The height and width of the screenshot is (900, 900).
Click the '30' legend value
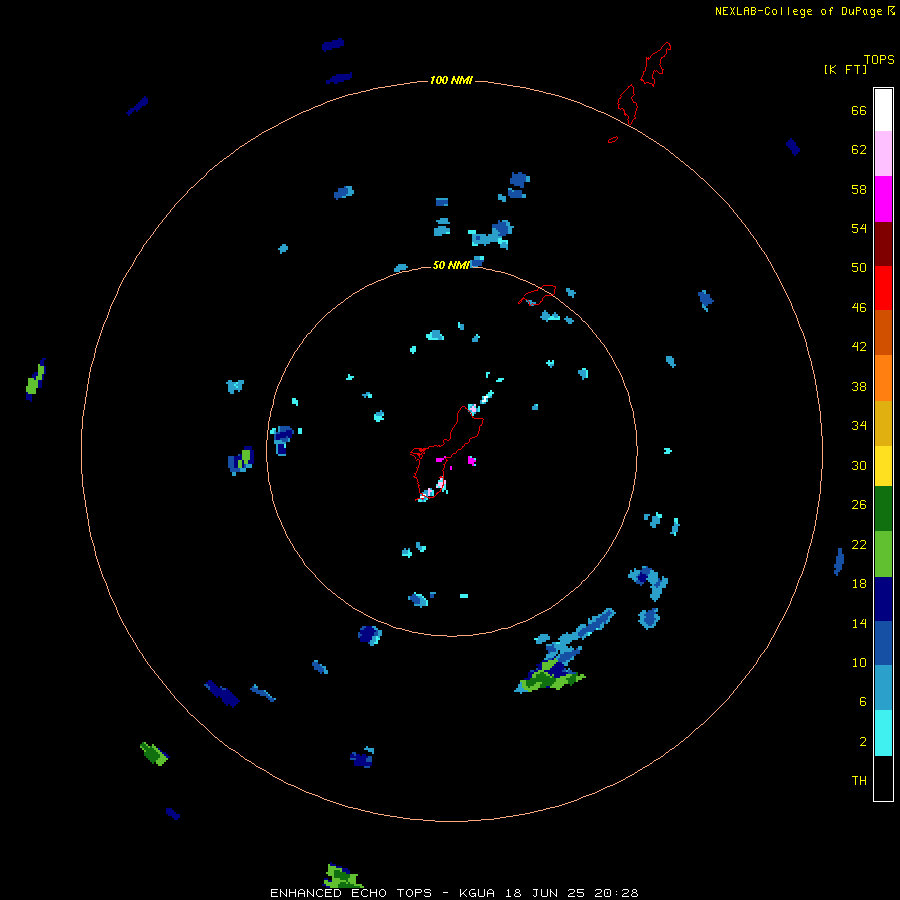(x=859, y=465)
